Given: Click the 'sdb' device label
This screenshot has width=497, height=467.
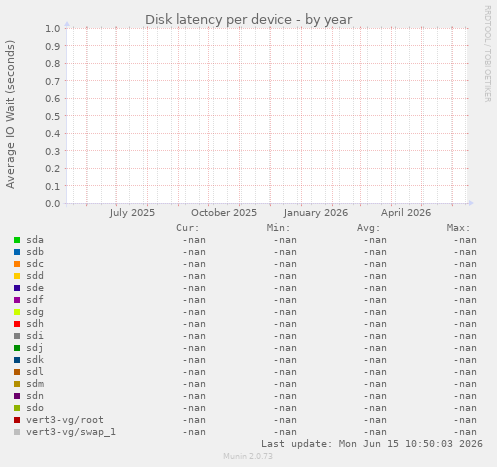Looking at the screenshot, I should click(x=35, y=252).
